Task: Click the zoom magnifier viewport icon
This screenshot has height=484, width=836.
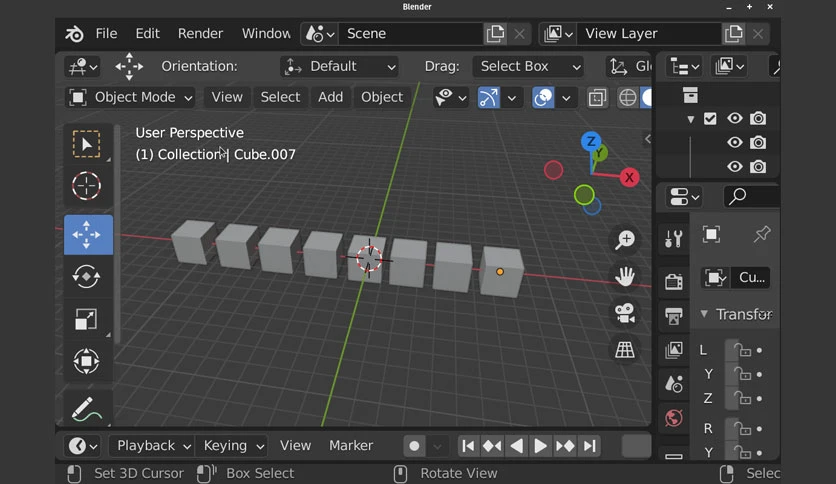Action: pyautogui.click(x=624, y=240)
